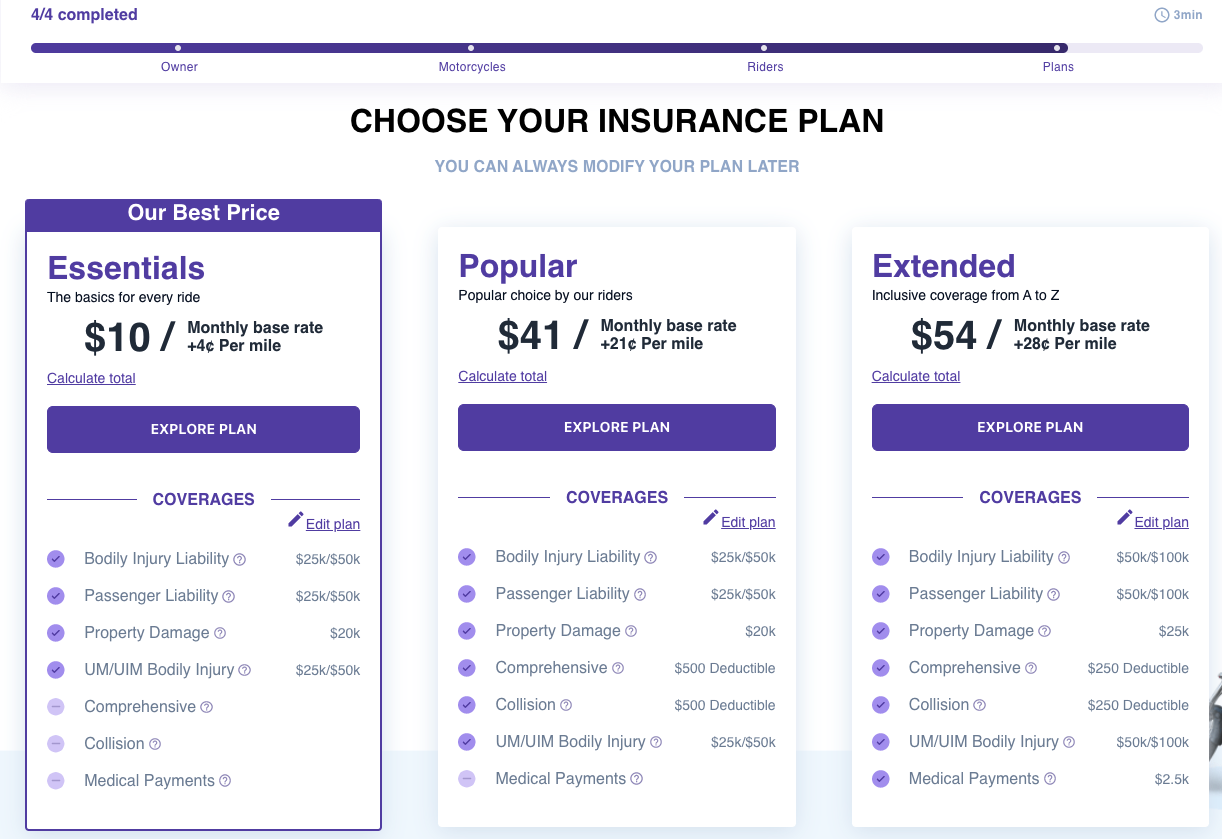Toggle Medical Payments checkbox in Popular plan

tap(467, 779)
